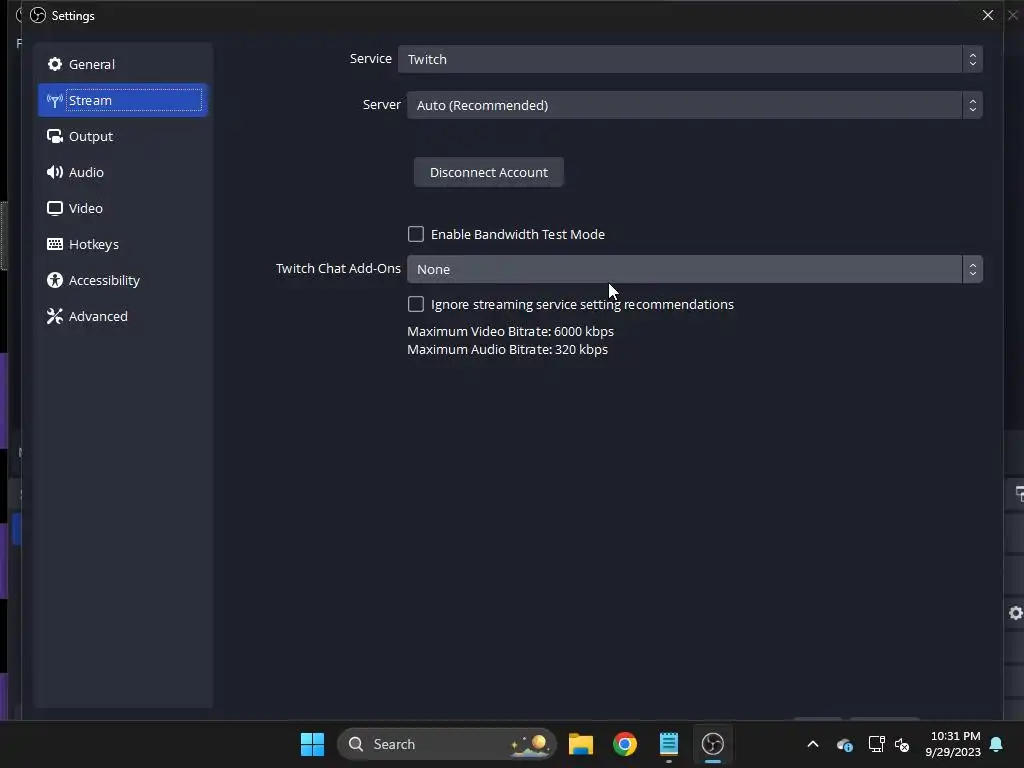Click the OBS Studio taskbar icon
1024x768 pixels.
[x=712, y=744]
